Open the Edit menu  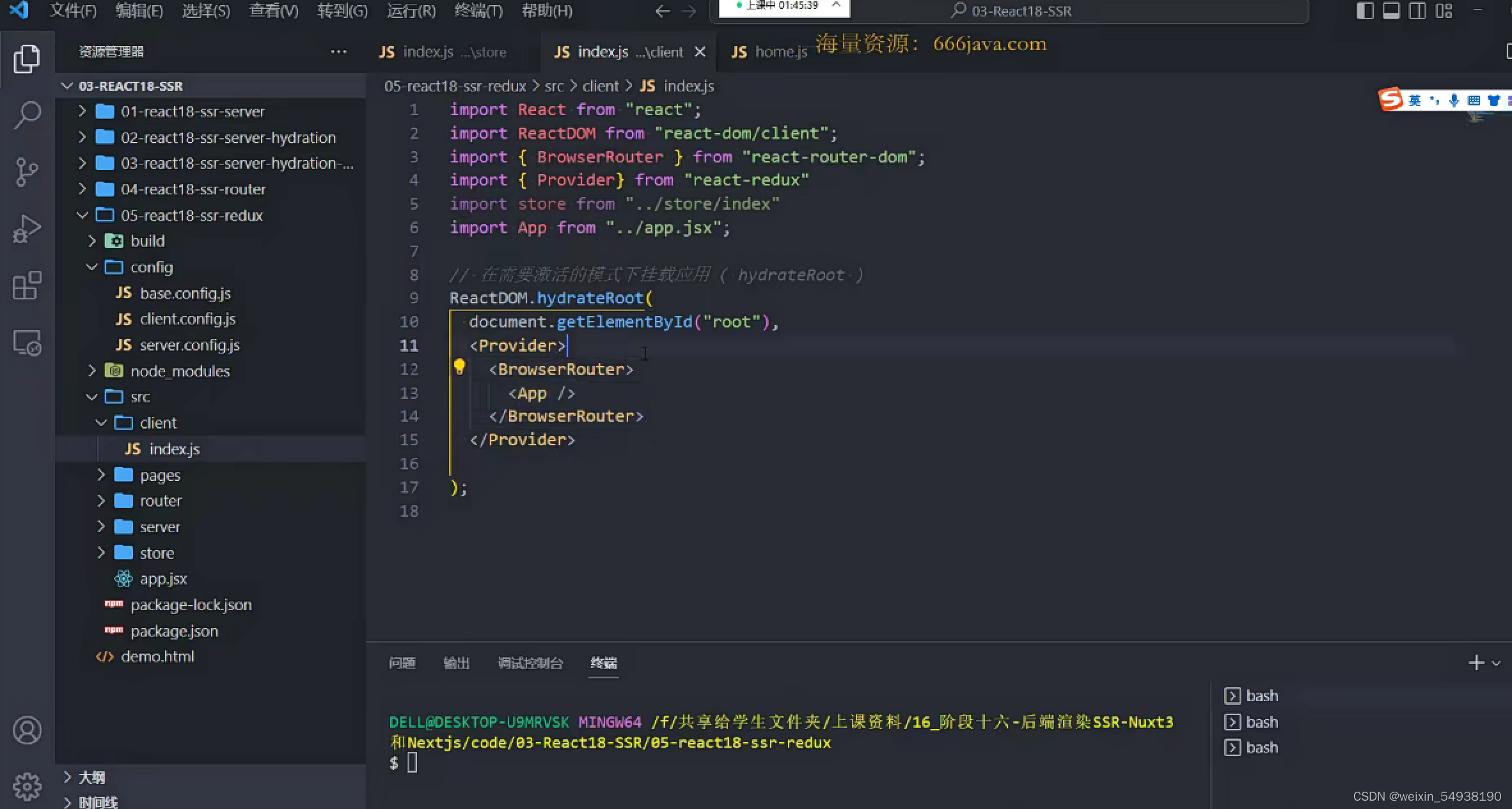pos(139,11)
